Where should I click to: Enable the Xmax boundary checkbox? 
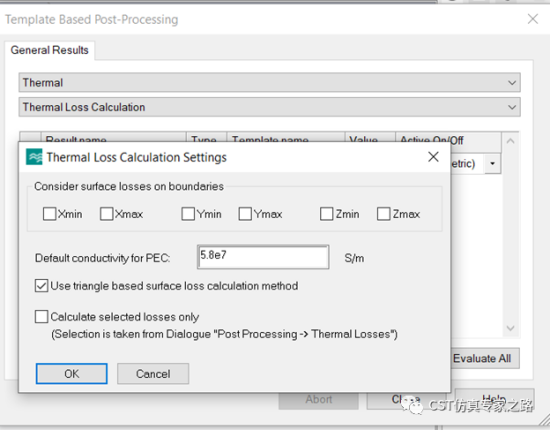click(106, 214)
